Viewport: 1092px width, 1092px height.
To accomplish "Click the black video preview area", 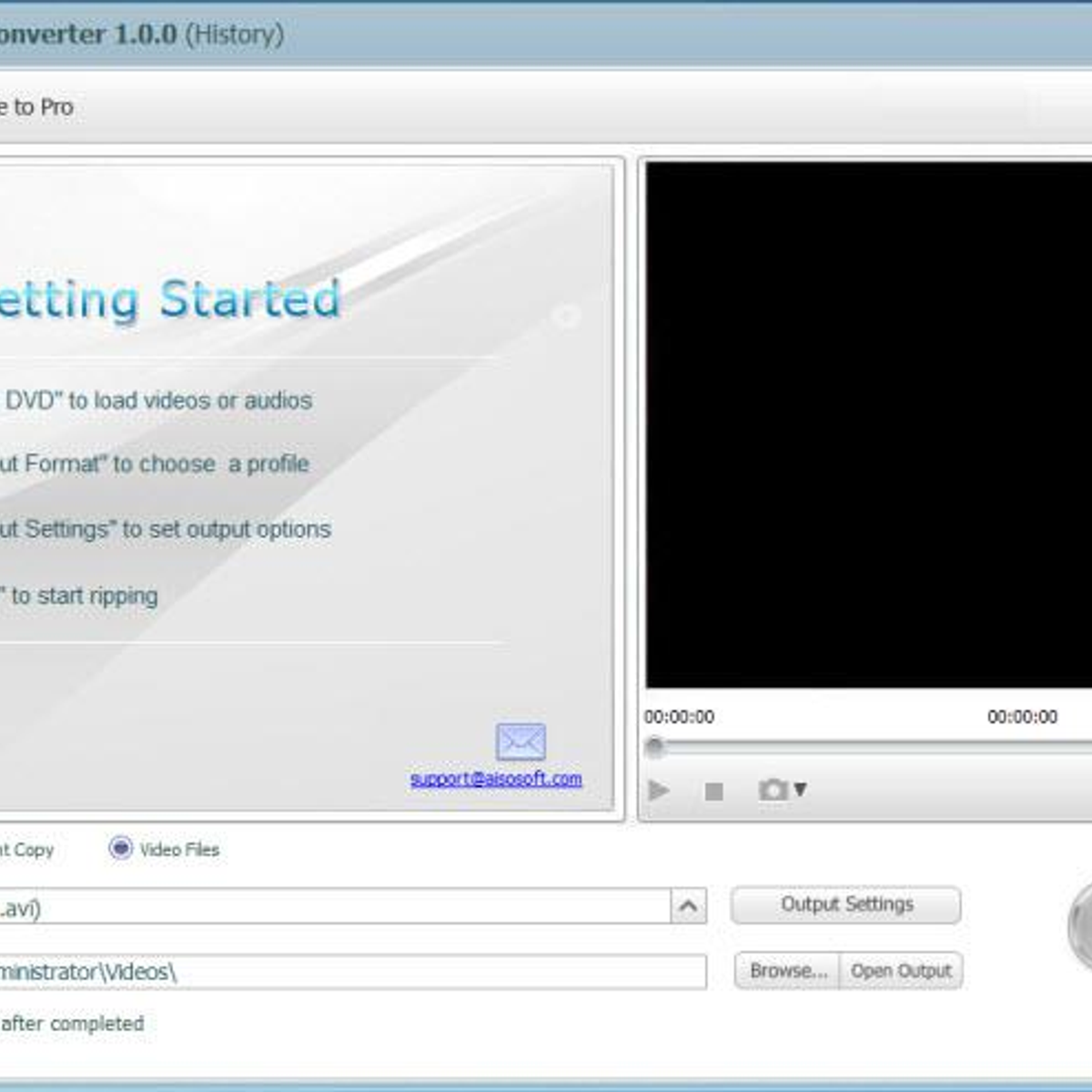I will click(868, 425).
